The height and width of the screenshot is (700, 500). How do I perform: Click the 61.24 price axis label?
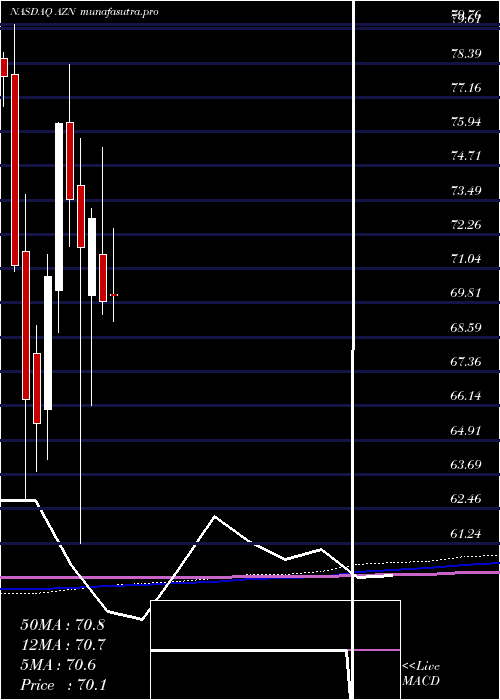466,533
